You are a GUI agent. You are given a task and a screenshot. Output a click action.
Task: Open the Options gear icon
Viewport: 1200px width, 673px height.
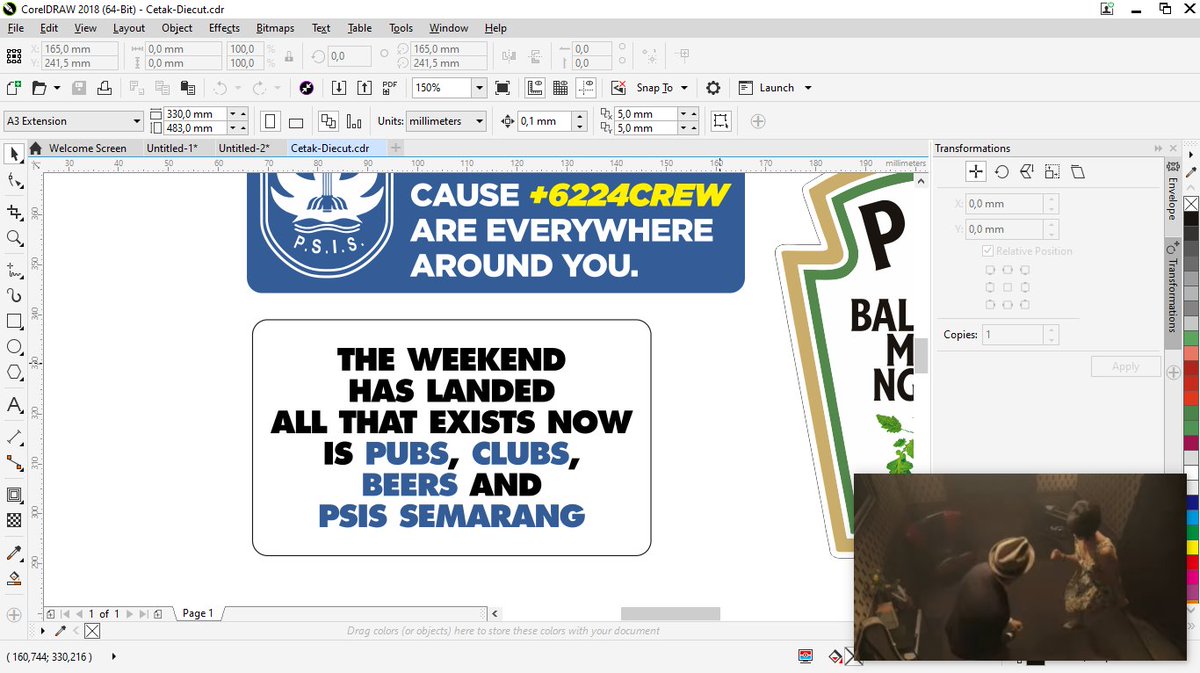713,88
